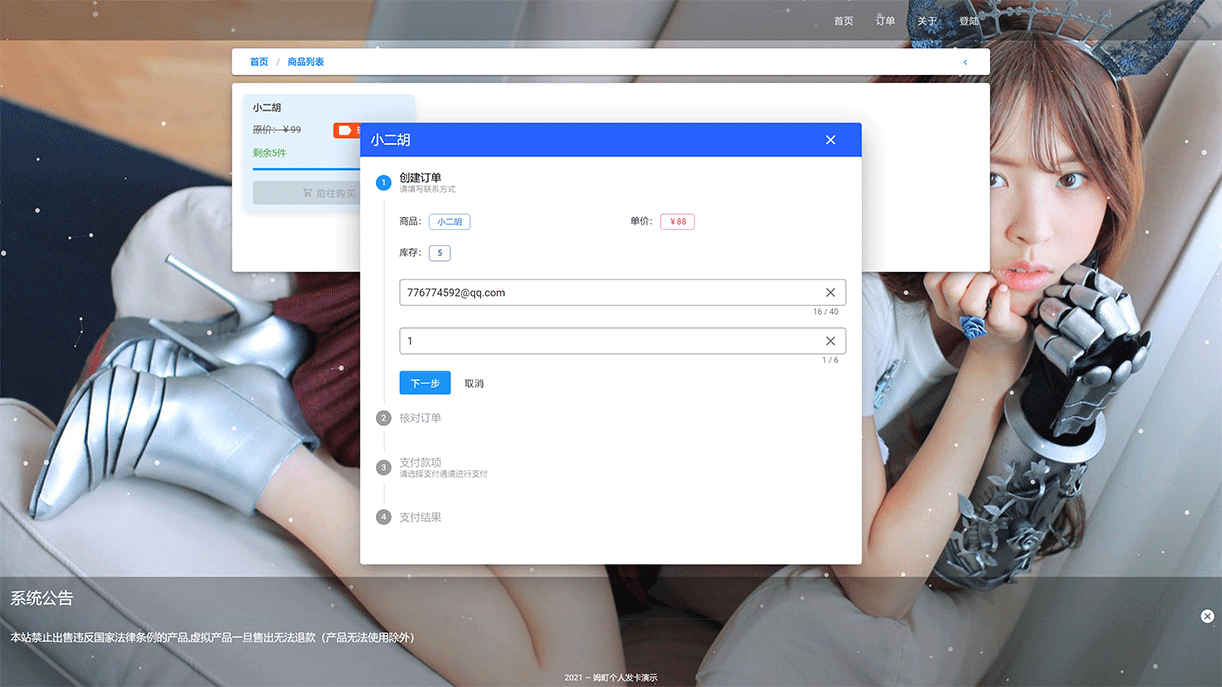Open 订单 in the top navigation
Screen dimensions: 1222x687
pos(885,21)
